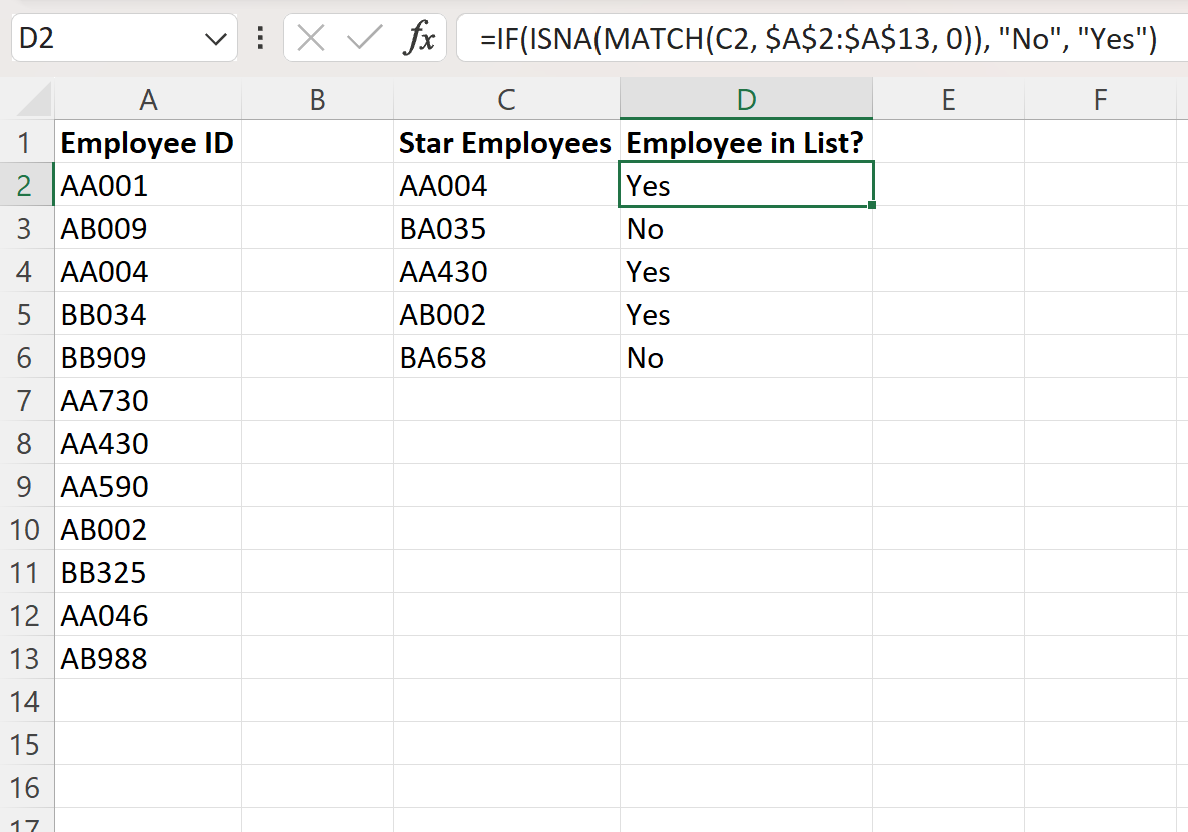1188x832 pixels.
Task: Click the fx insert function icon
Action: pos(422,38)
